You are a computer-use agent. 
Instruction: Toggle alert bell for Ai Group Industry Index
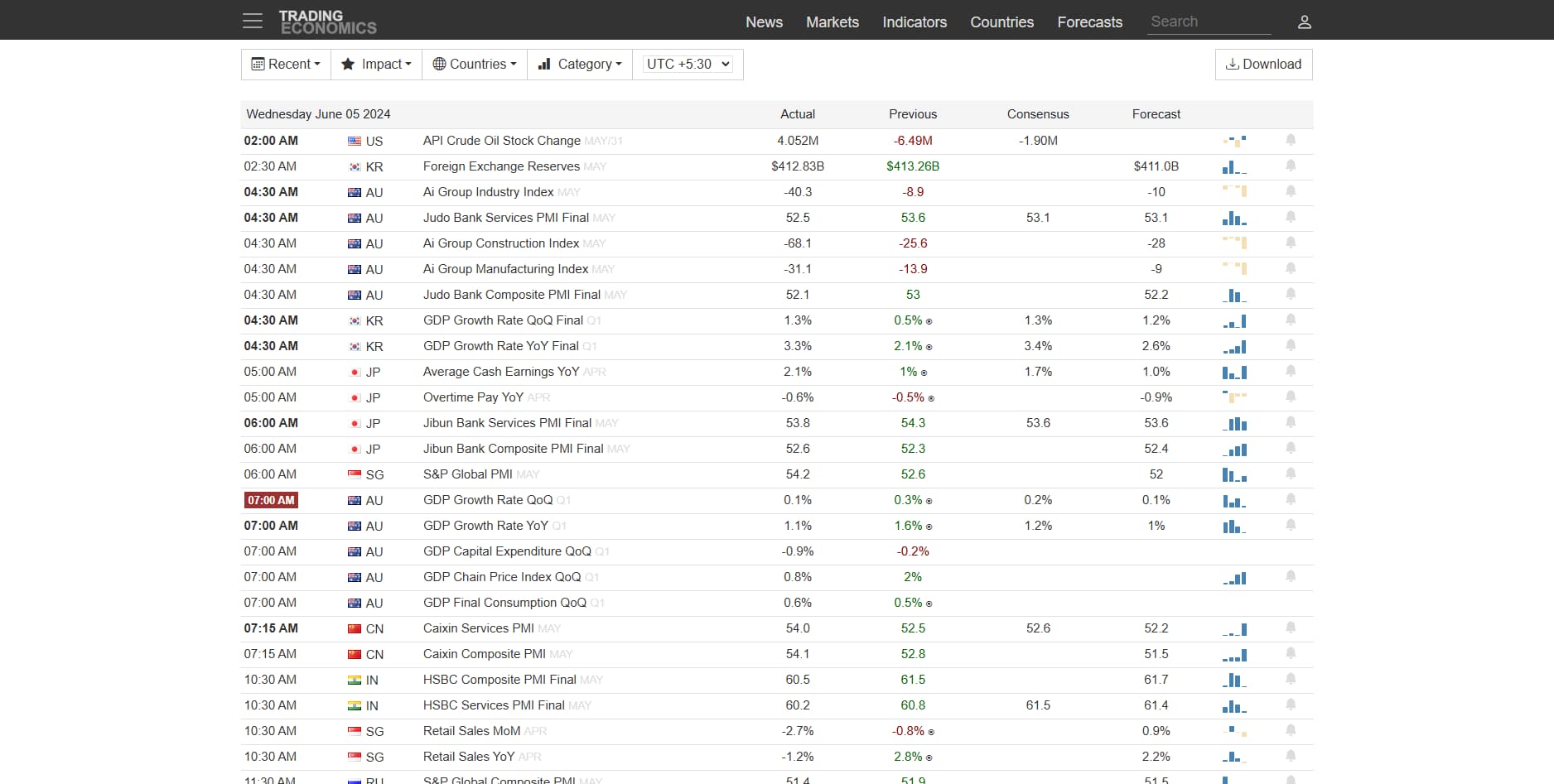(x=1291, y=191)
